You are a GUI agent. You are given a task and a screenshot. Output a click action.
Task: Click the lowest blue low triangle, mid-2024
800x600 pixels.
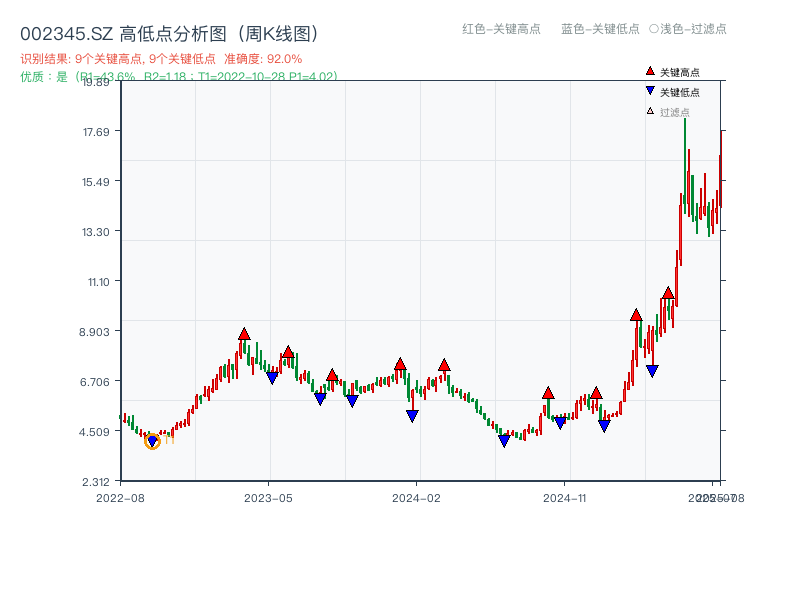tap(504, 441)
